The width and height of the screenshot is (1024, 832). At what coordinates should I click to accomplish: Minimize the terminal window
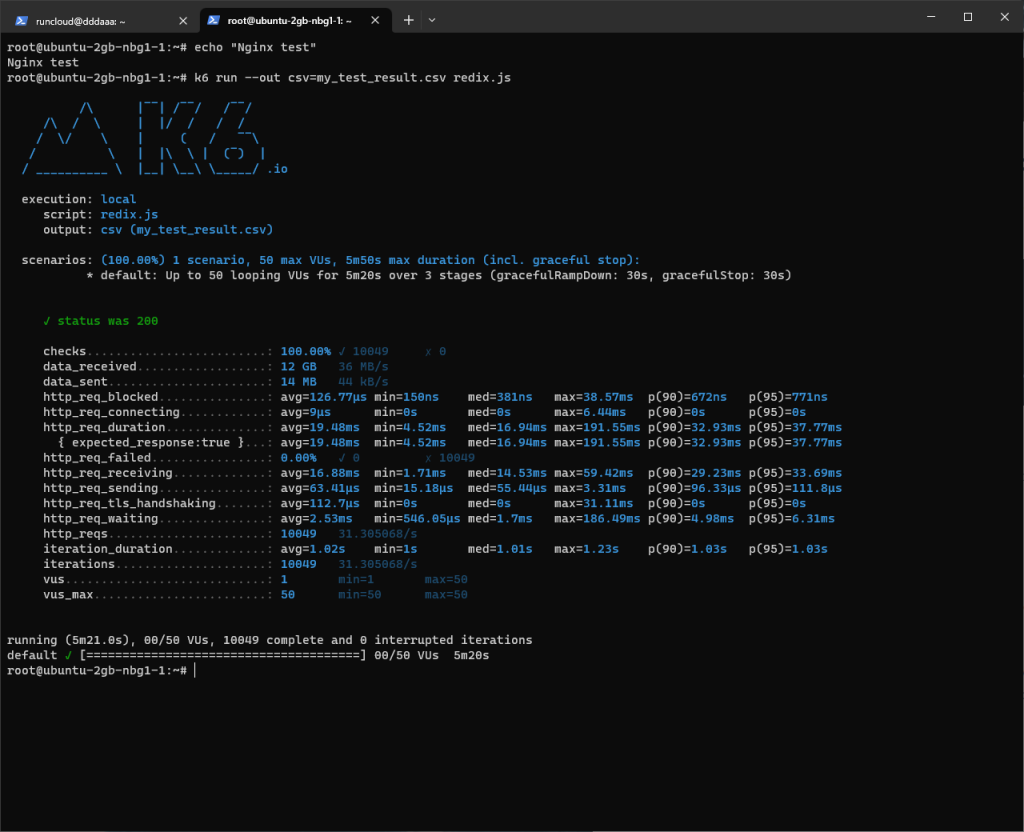931,17
